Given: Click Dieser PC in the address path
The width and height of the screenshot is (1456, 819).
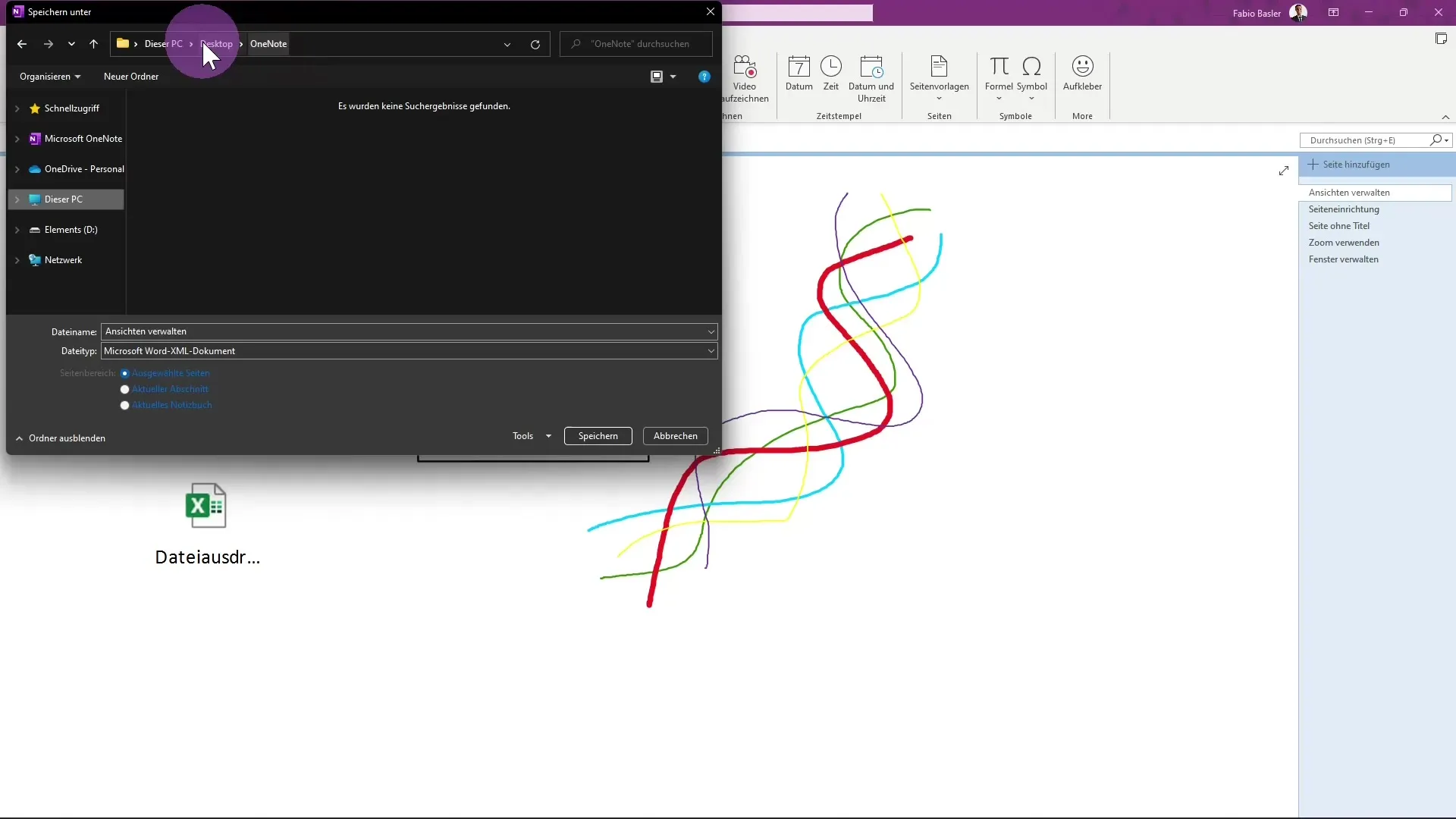Looking at the screenshot, I should (x=163, y=44).
